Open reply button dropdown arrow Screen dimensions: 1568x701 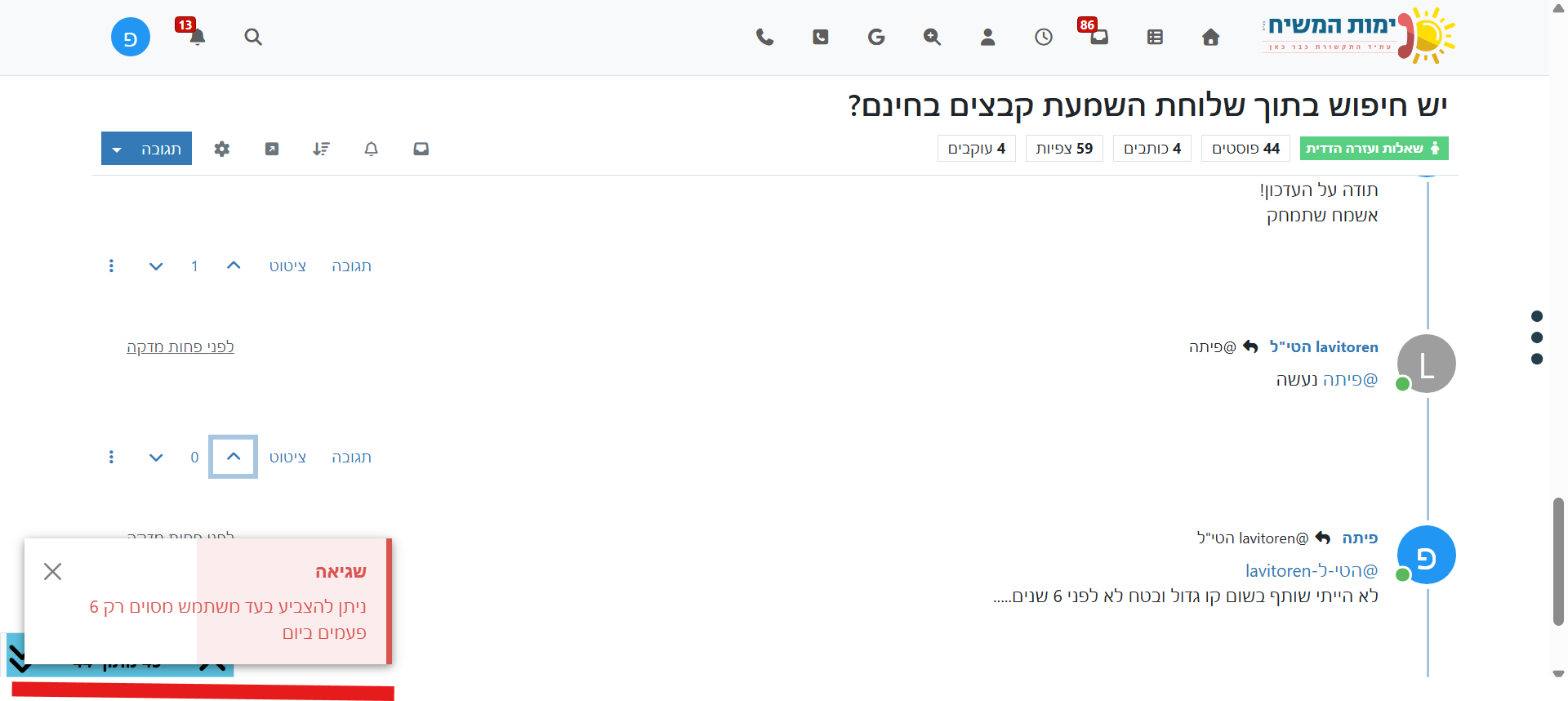point(117,150)
